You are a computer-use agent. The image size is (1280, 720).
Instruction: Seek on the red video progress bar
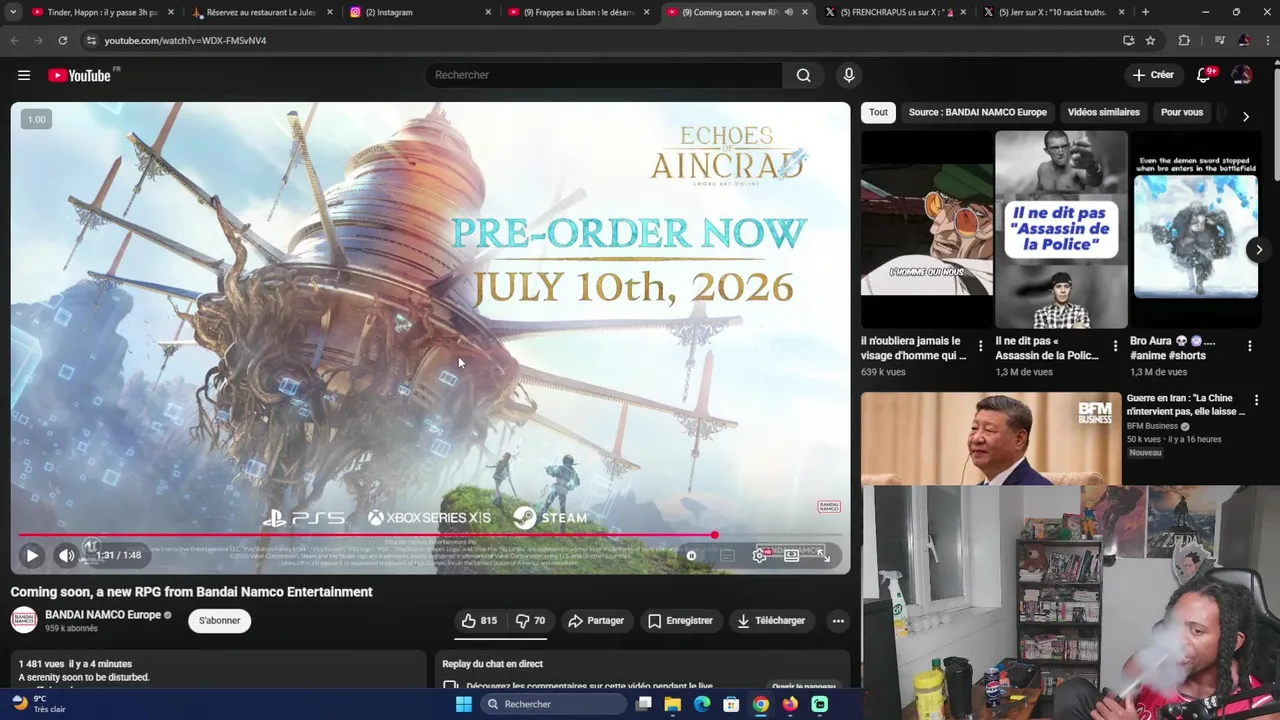pos(432,535)
